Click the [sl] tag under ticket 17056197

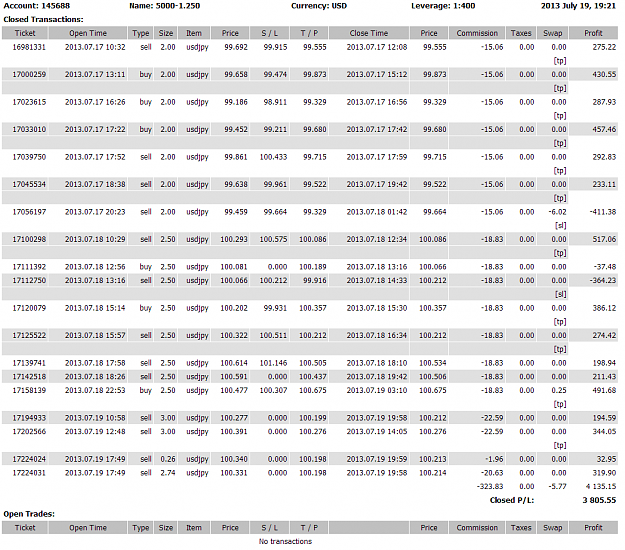click(560, 226)
